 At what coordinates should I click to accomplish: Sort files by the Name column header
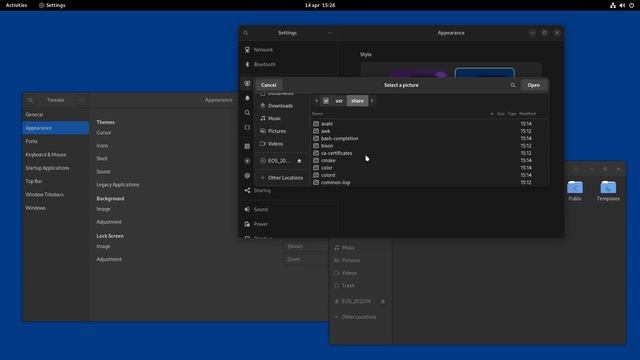pyautogui.click(x=402, y=114)
